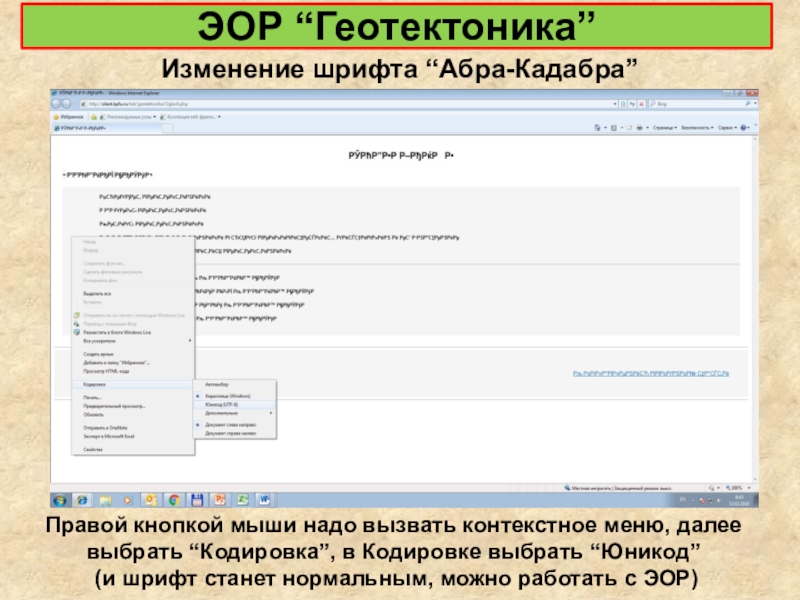The height and width of the screenshot is (600, 800).
Task: Select left-to-right document direction option
Action: (230, 425)
